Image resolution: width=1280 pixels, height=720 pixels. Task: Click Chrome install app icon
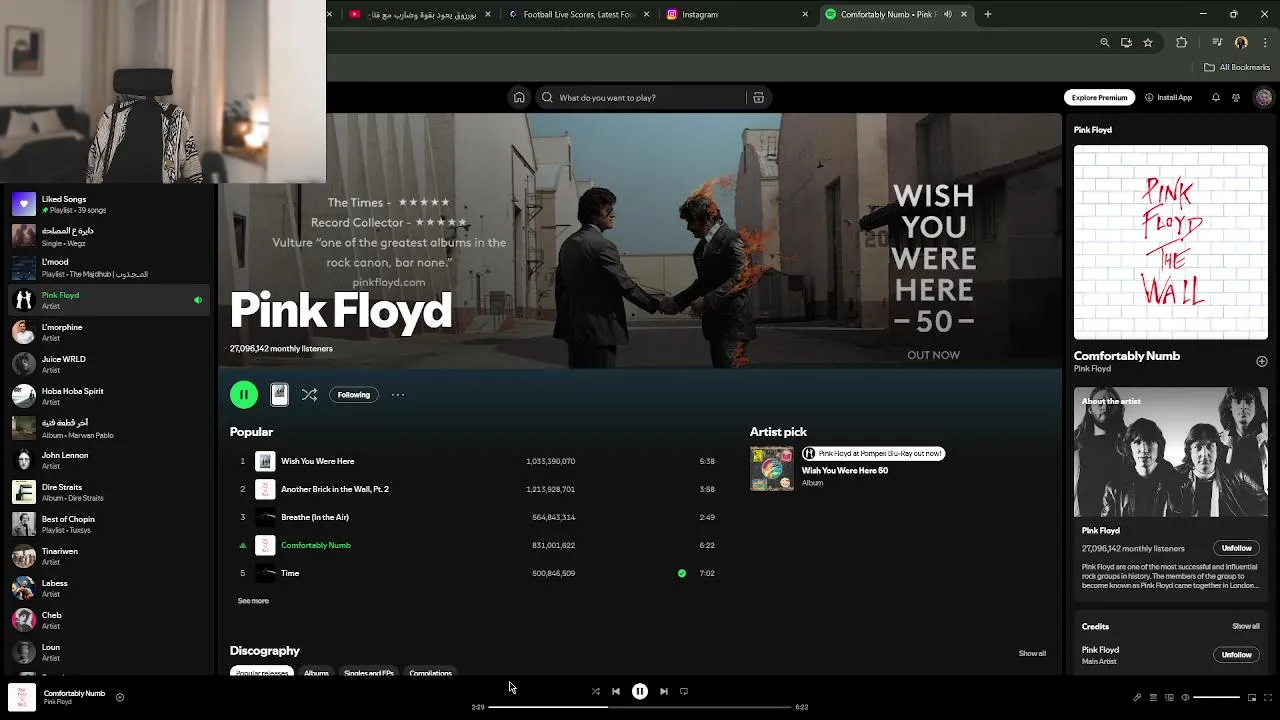click(1126, 42)
